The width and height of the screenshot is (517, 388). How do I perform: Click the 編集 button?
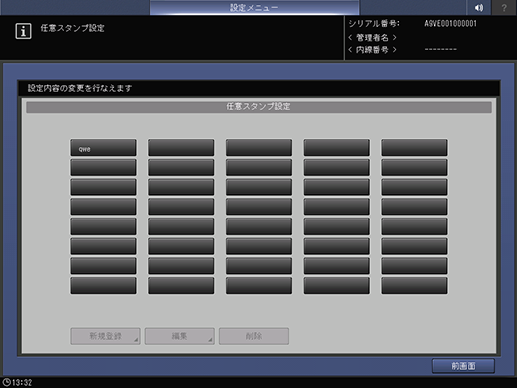coord(180,336)
